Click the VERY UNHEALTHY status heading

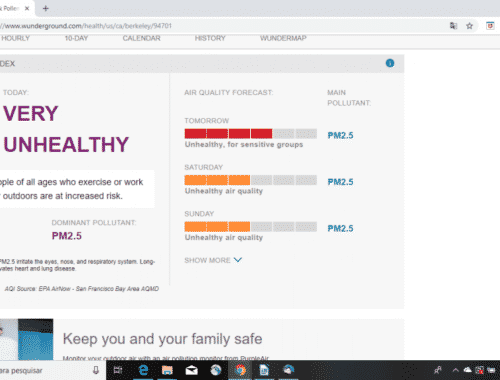click(x=66, y=129)
